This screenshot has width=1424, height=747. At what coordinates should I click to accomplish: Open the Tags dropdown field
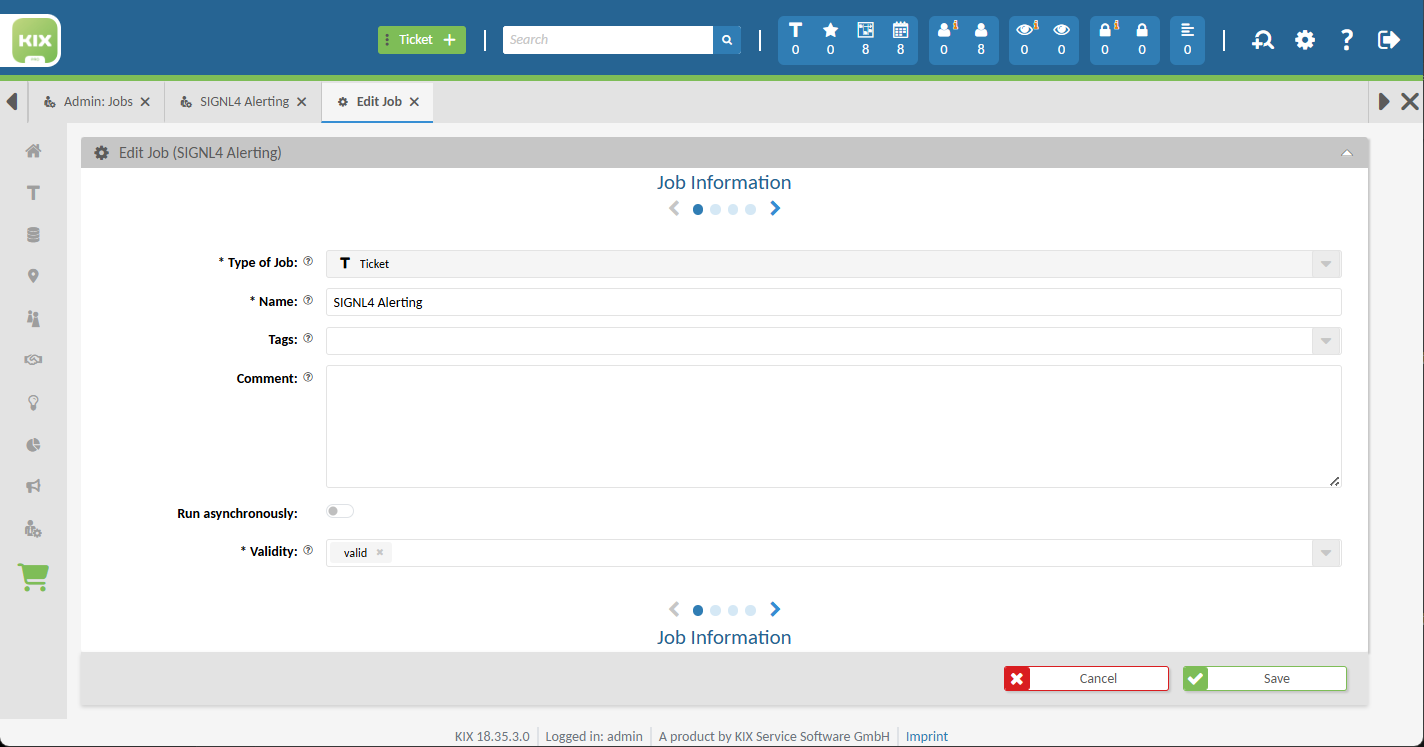pos(1326,340)
